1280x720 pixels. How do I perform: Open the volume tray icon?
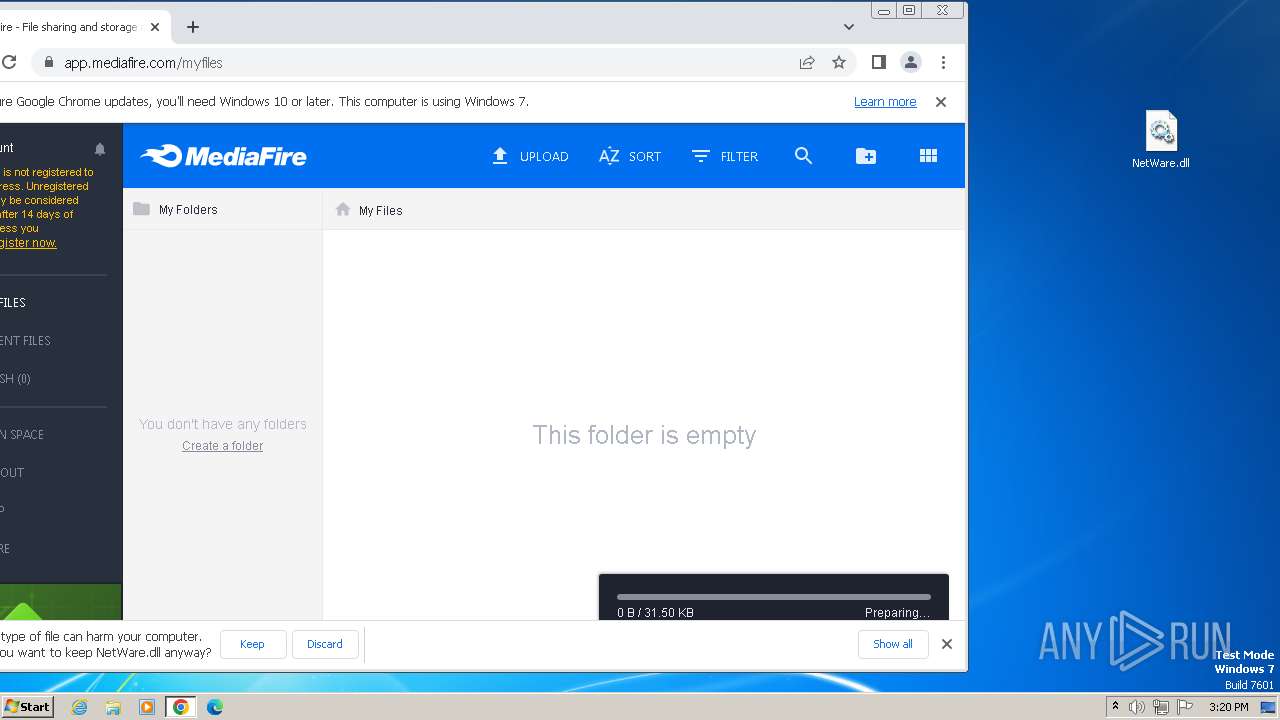pyautogui.click(x=1137, y=707)
